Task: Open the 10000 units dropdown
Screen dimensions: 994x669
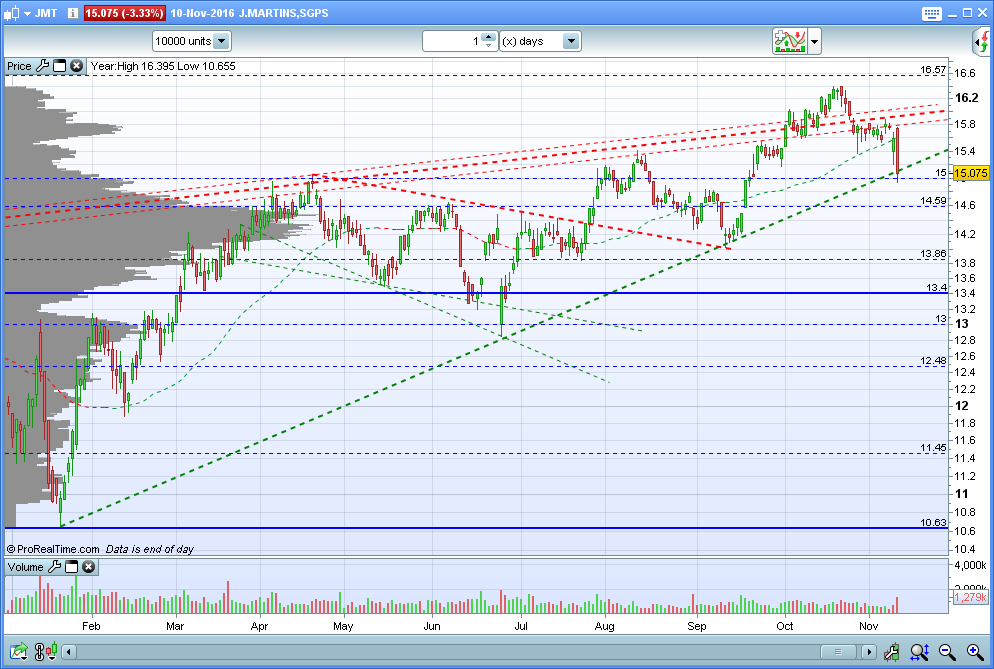Action: 191,41
